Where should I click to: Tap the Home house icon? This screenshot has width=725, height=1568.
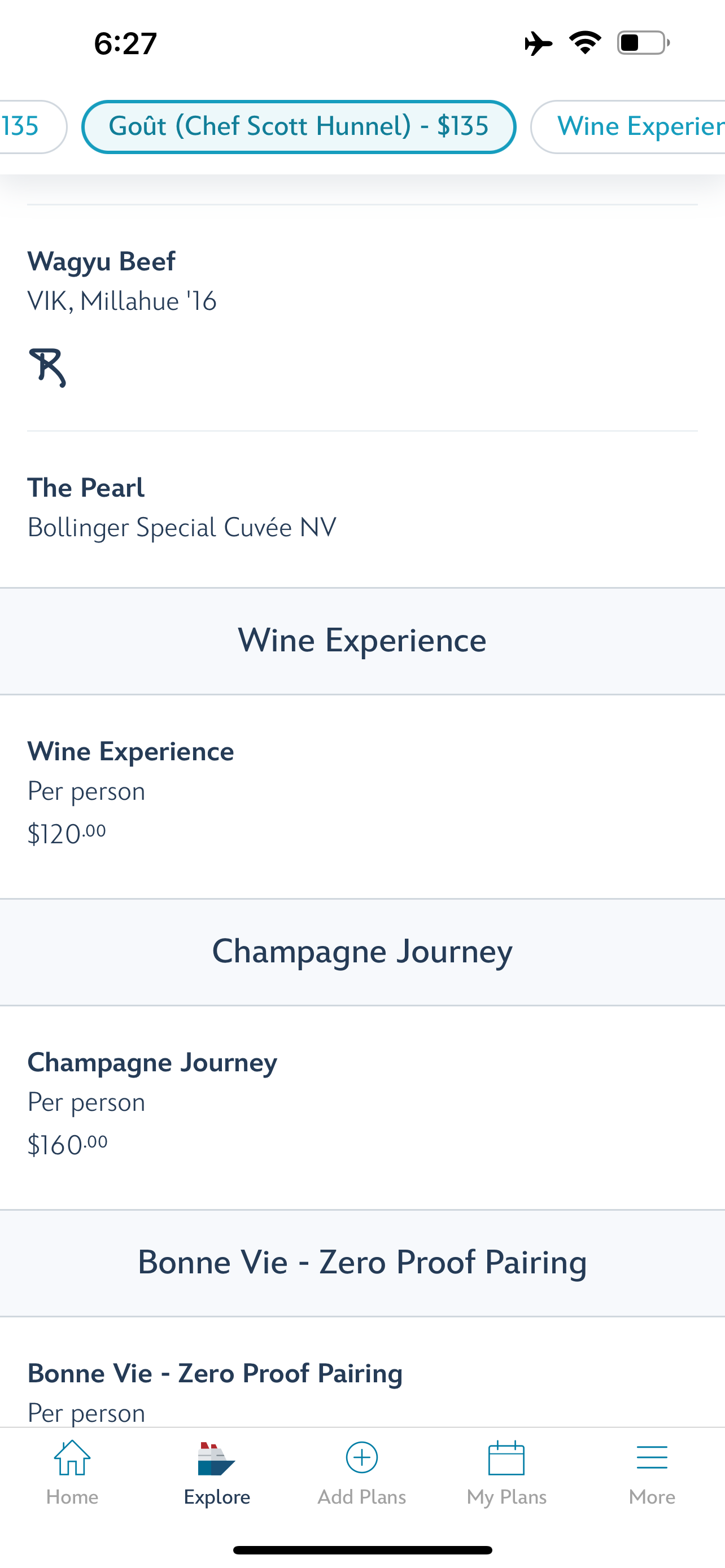[x=72, y=1457]
